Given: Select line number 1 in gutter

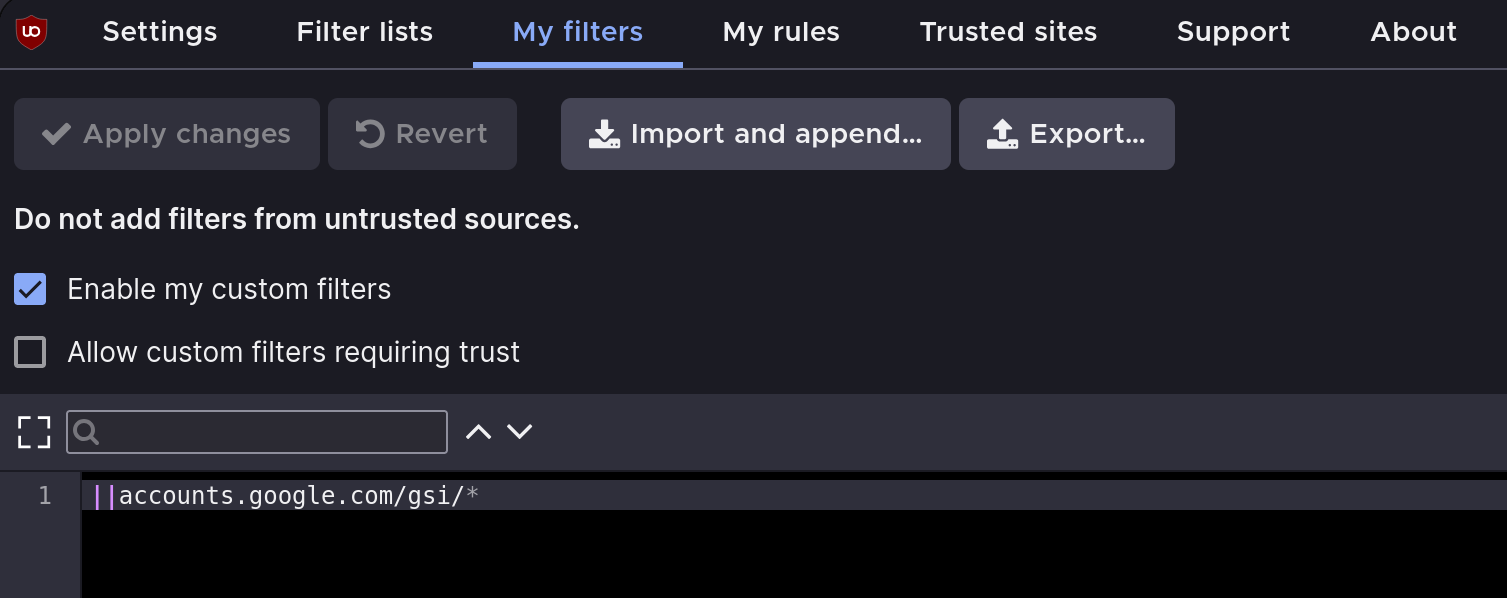Looking at the screenshot, I should (x=44, y=496).
